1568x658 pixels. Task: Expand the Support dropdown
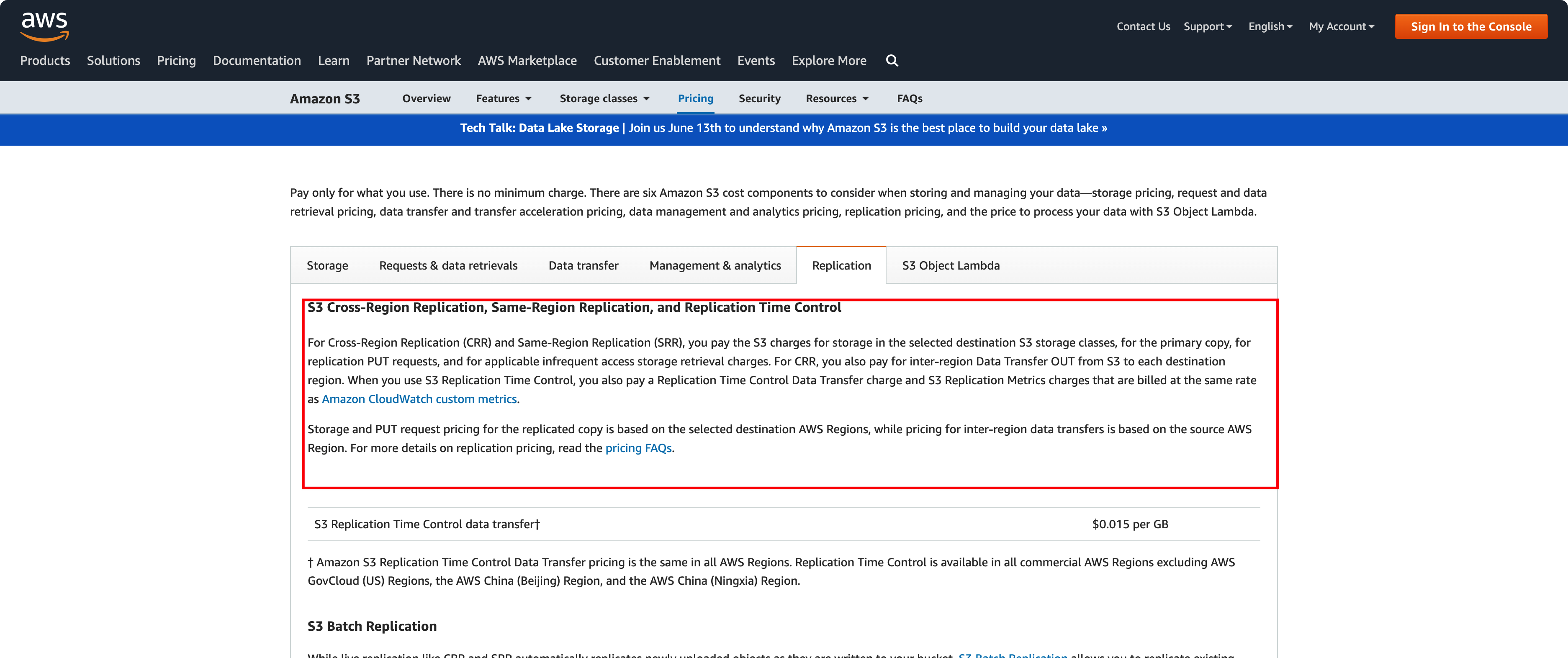coord(1208,26)
